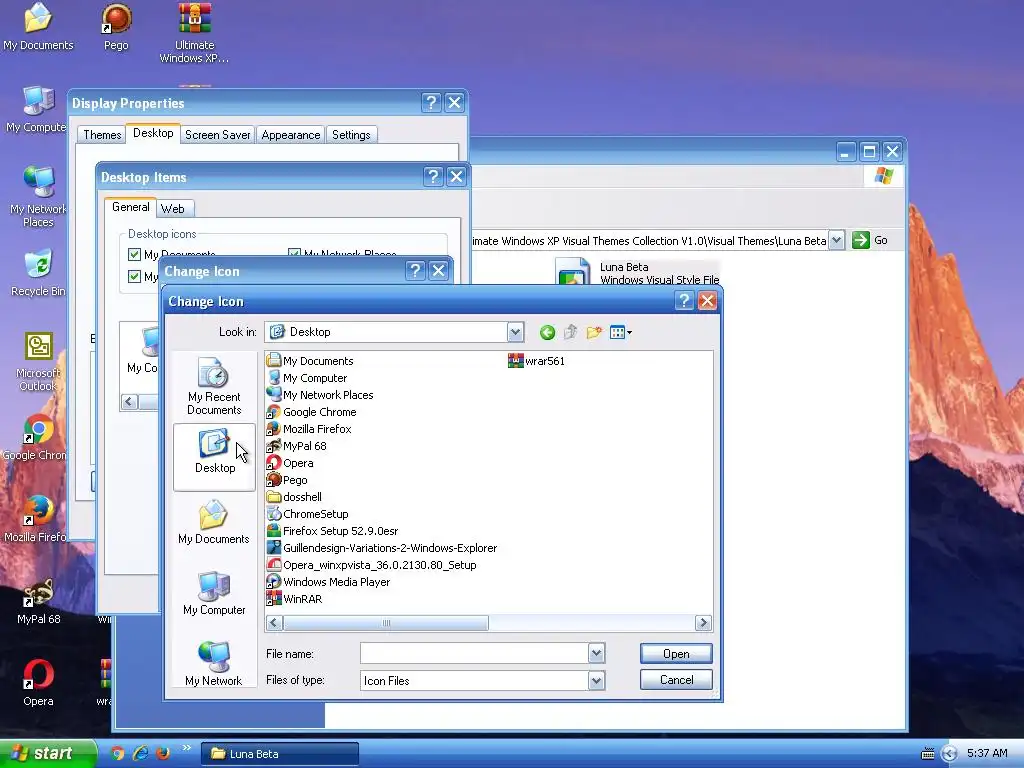1024x768 pixels.
Task: Launch Chrome from Quick Launch bar
Action: (x=118, y=753)
